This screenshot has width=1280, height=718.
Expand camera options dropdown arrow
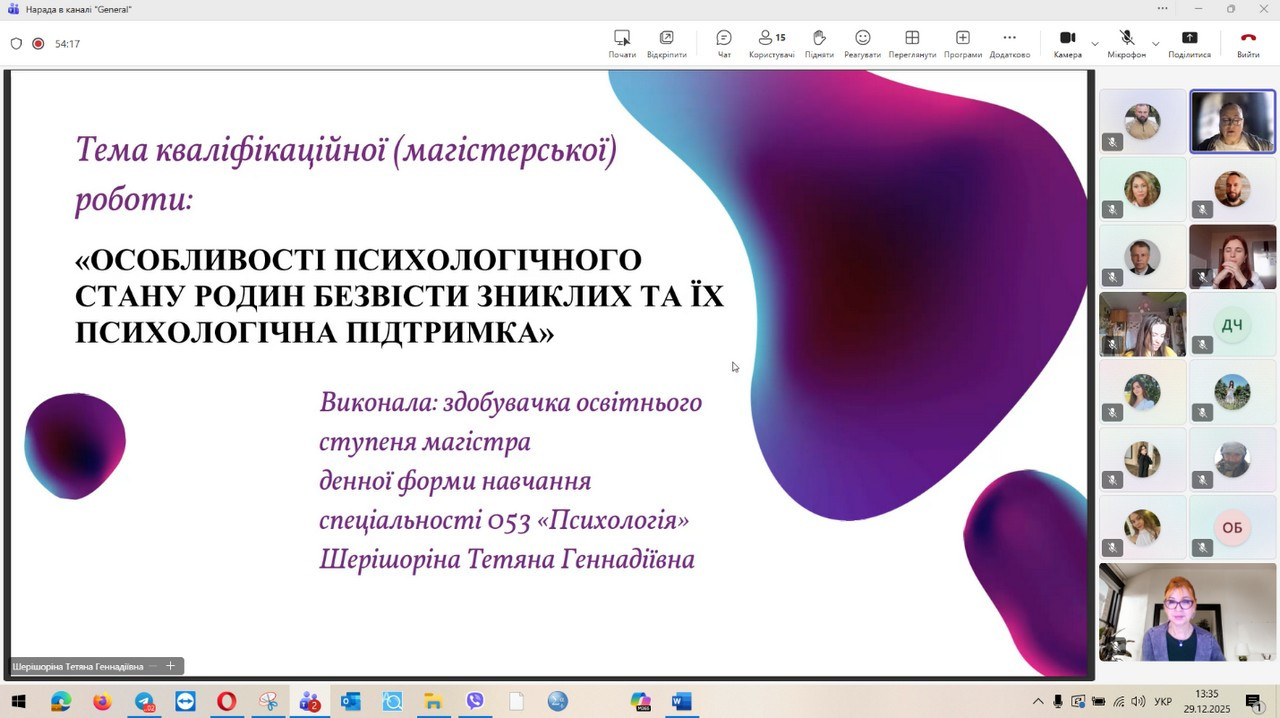[1095, 44]
